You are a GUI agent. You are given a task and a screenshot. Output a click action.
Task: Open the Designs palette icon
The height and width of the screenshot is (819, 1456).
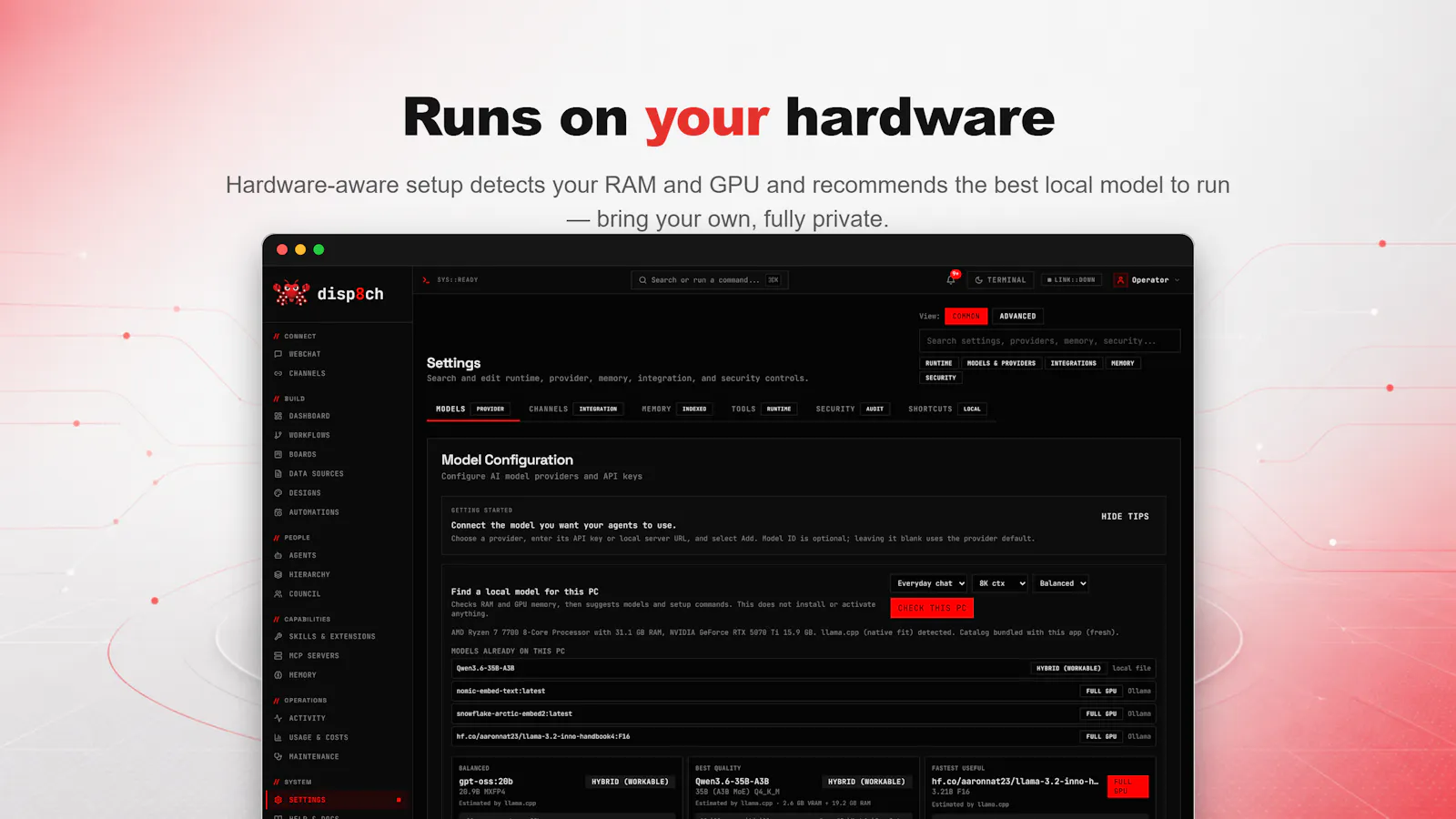[278, 492]
